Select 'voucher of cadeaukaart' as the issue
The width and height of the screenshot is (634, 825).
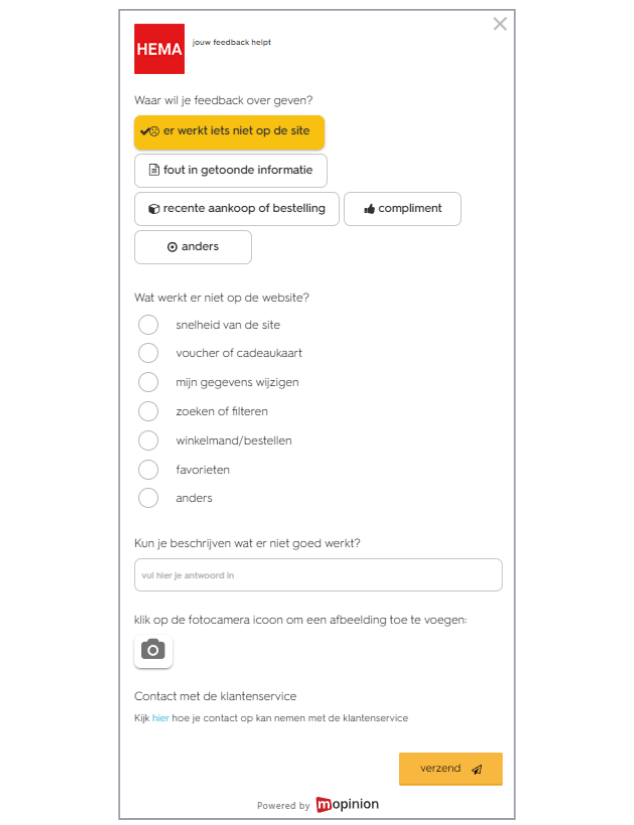148,353
